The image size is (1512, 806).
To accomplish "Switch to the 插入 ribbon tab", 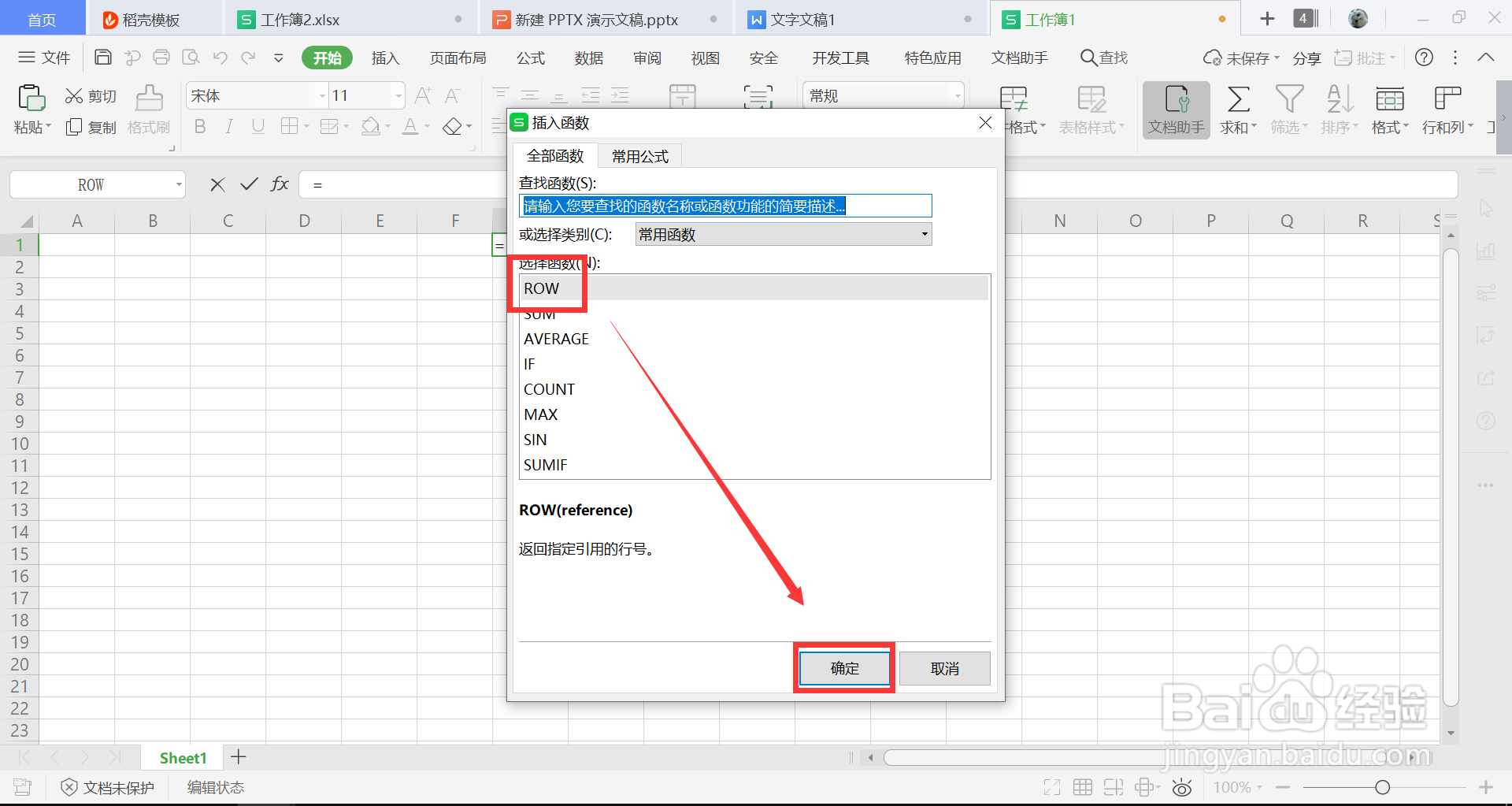I will coord(385,58).
